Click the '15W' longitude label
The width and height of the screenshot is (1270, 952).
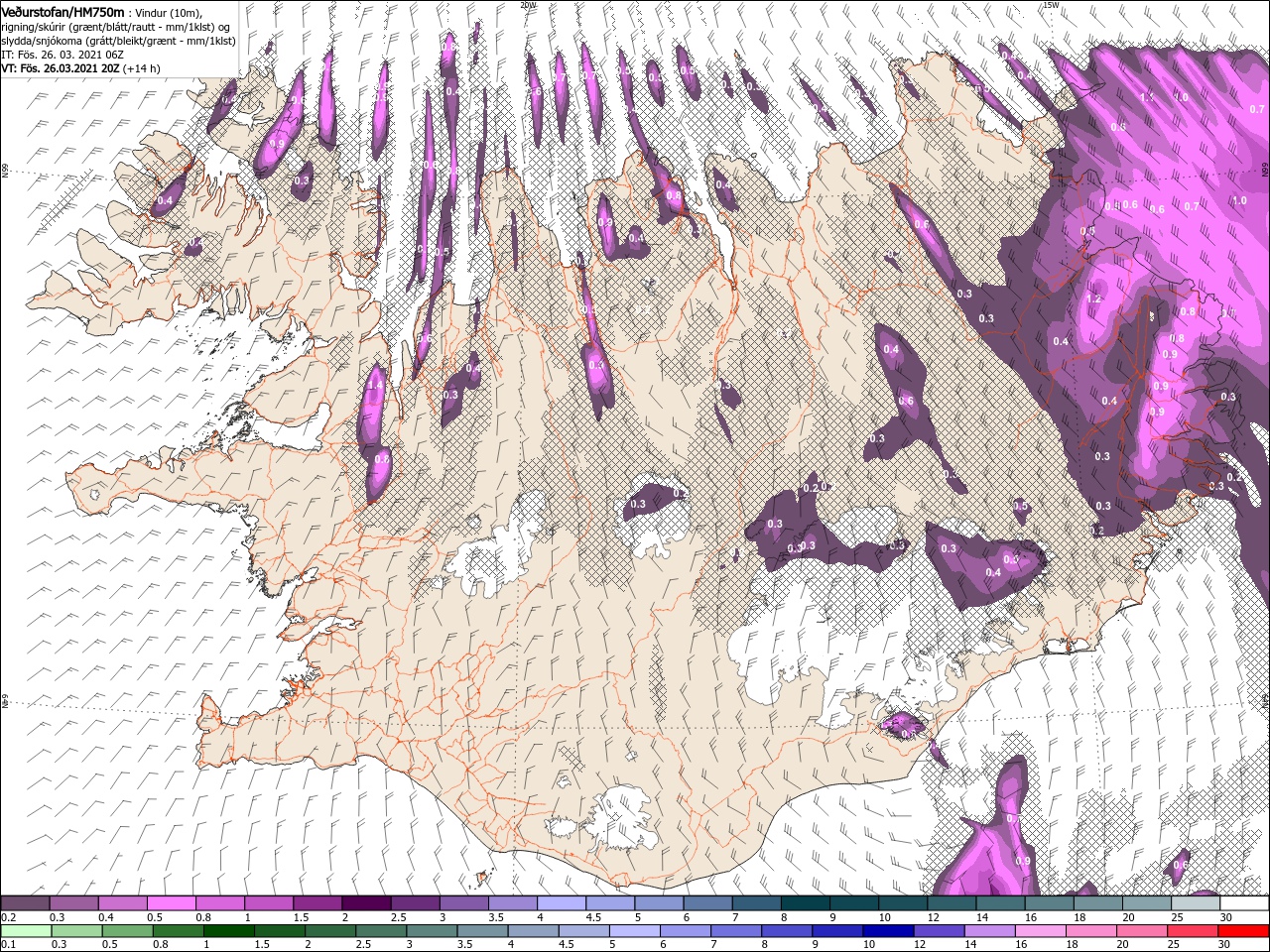click(x=1051, y=5)
